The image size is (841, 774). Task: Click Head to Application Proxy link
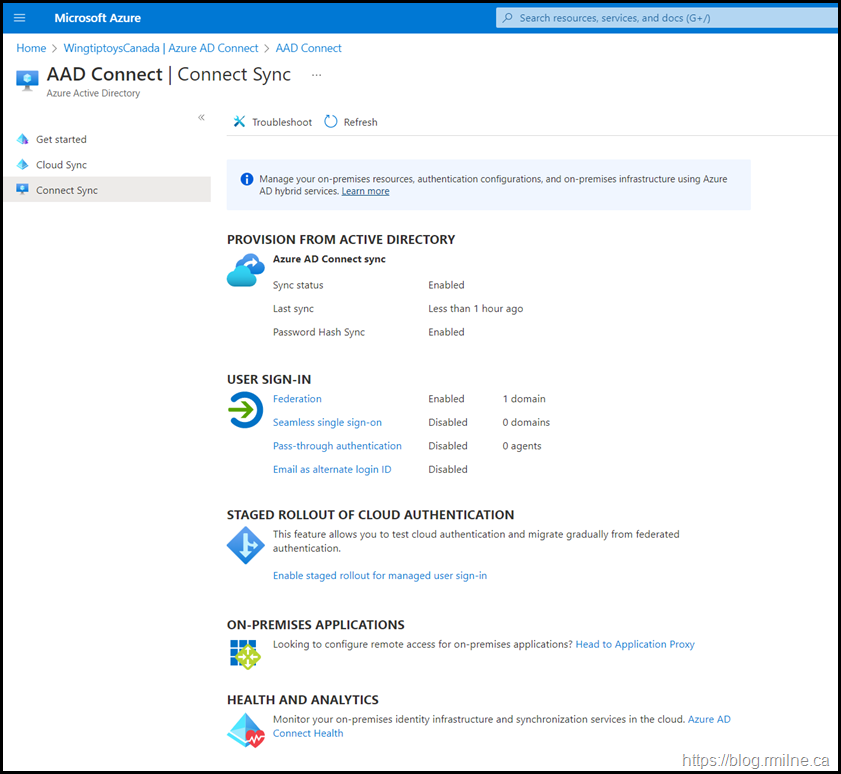(x=635, y=644)
